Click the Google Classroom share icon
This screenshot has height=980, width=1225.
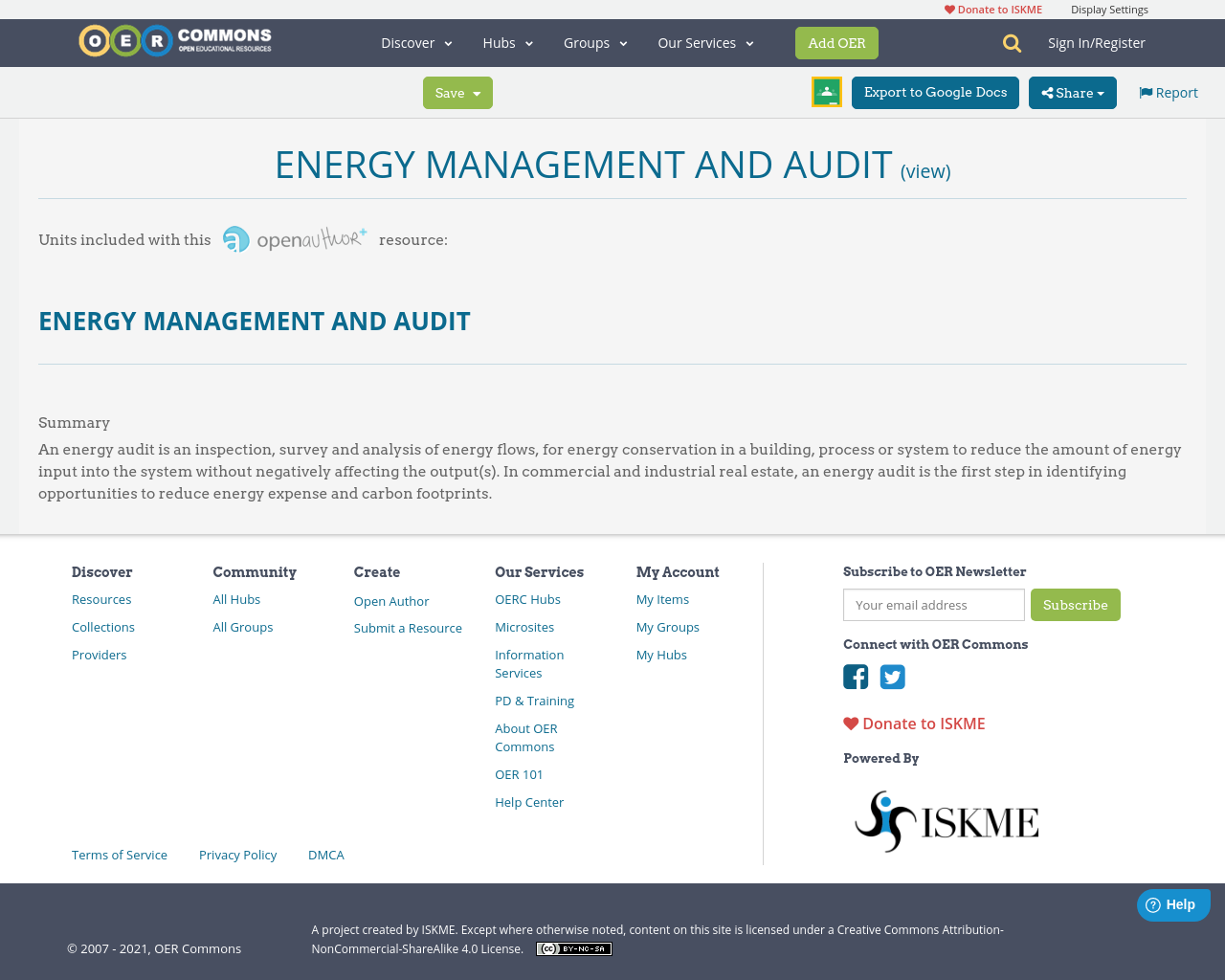click(x=826, y=90)
